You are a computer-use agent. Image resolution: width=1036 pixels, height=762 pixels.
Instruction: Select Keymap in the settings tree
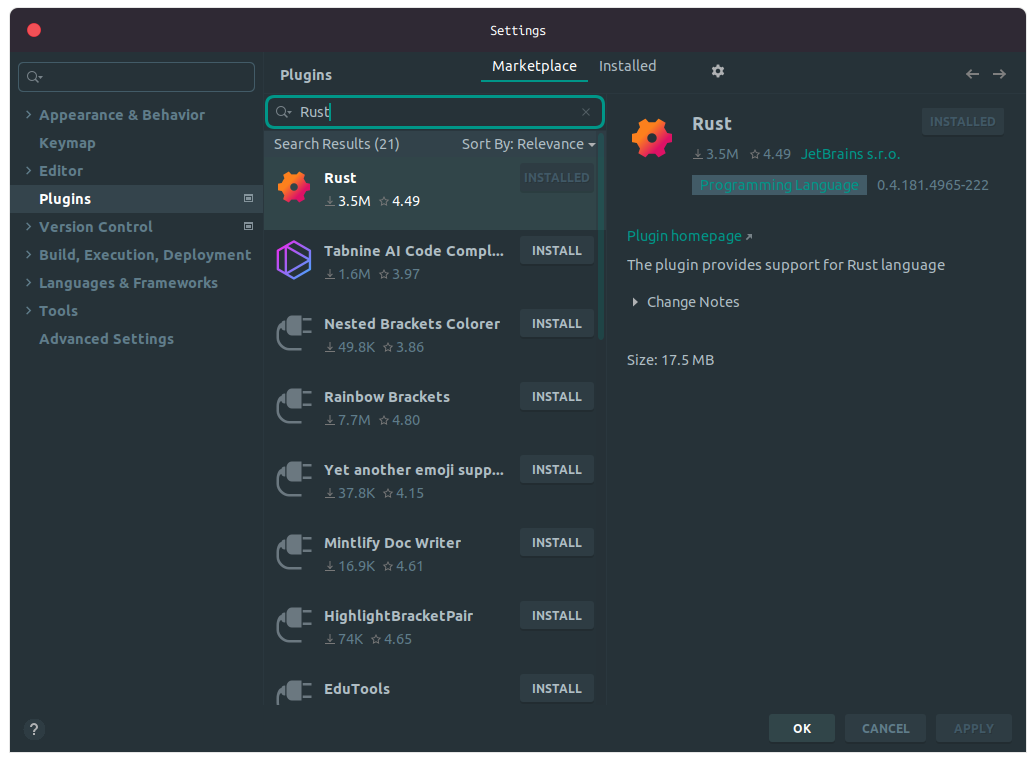pyautogui.click(x=67, y=143)
